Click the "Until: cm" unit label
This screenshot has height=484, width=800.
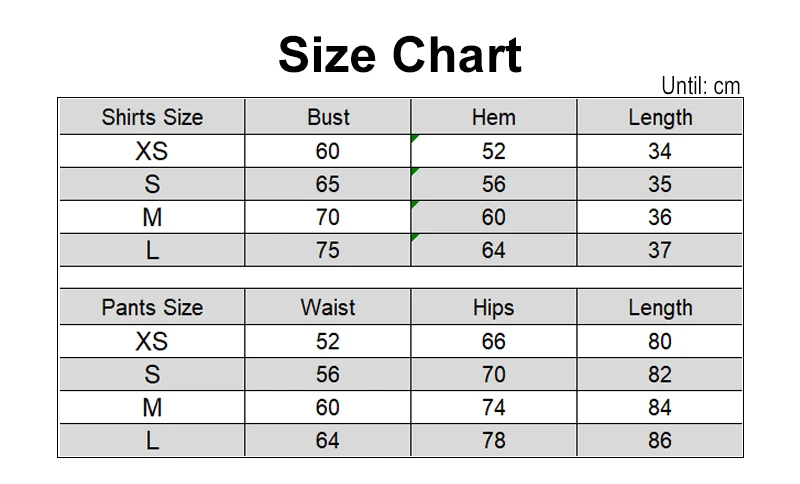701,86
